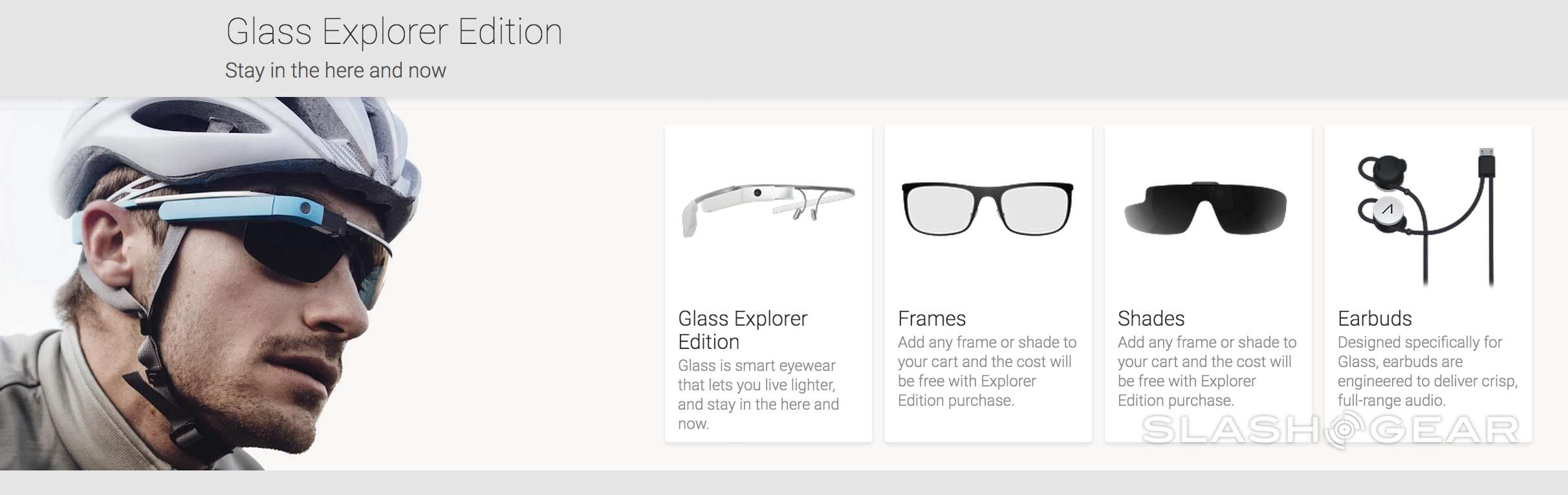Click the Shades free-with-purchase description
Viewport: 1568px width, 495px height.
pos(1207,372)
